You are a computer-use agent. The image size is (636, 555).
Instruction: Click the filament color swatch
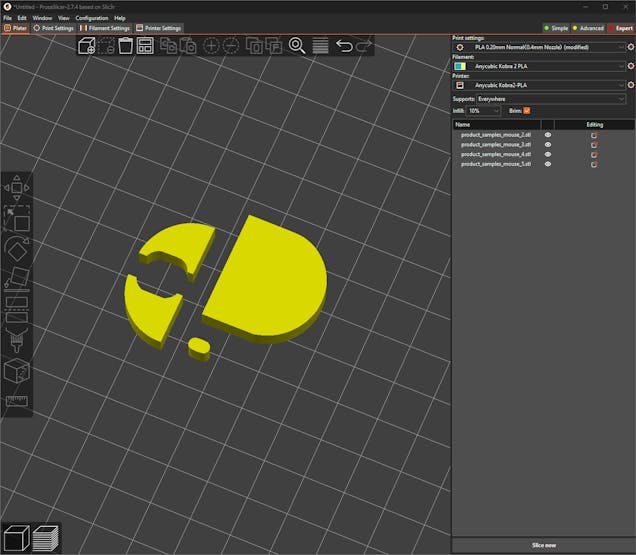tap(460, 66)
